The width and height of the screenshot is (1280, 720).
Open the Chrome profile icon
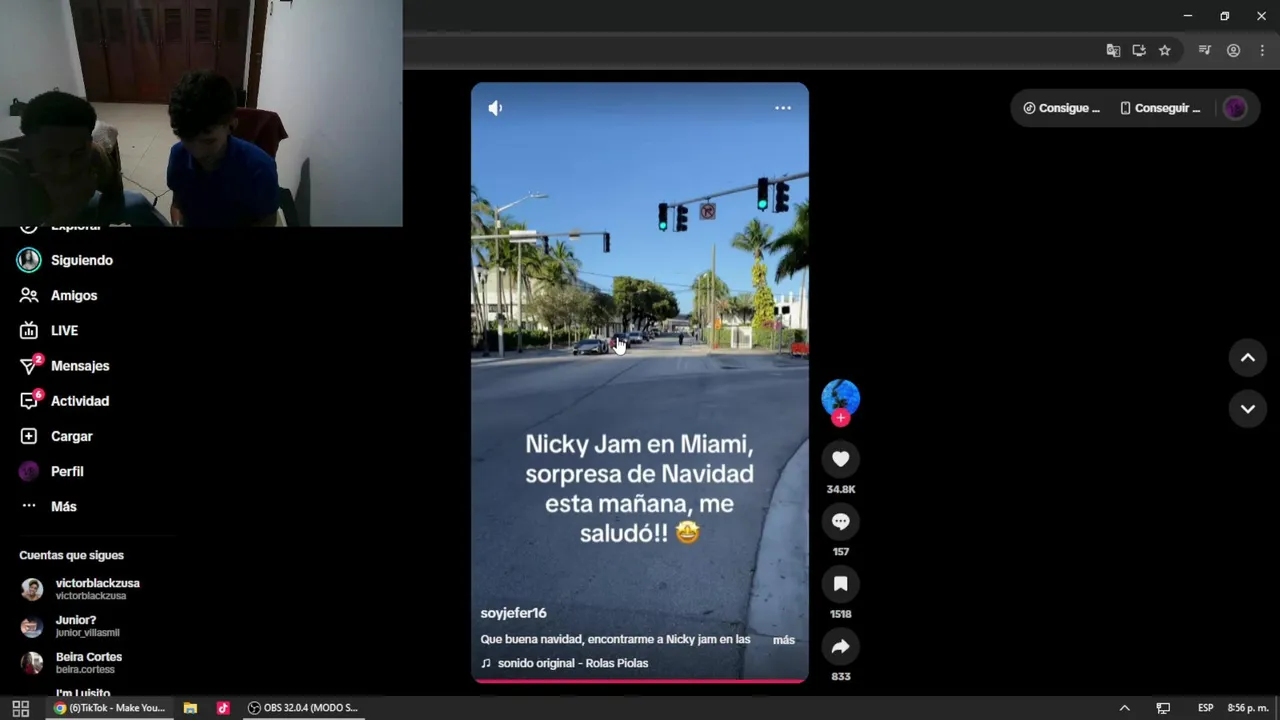point(1233,50)
